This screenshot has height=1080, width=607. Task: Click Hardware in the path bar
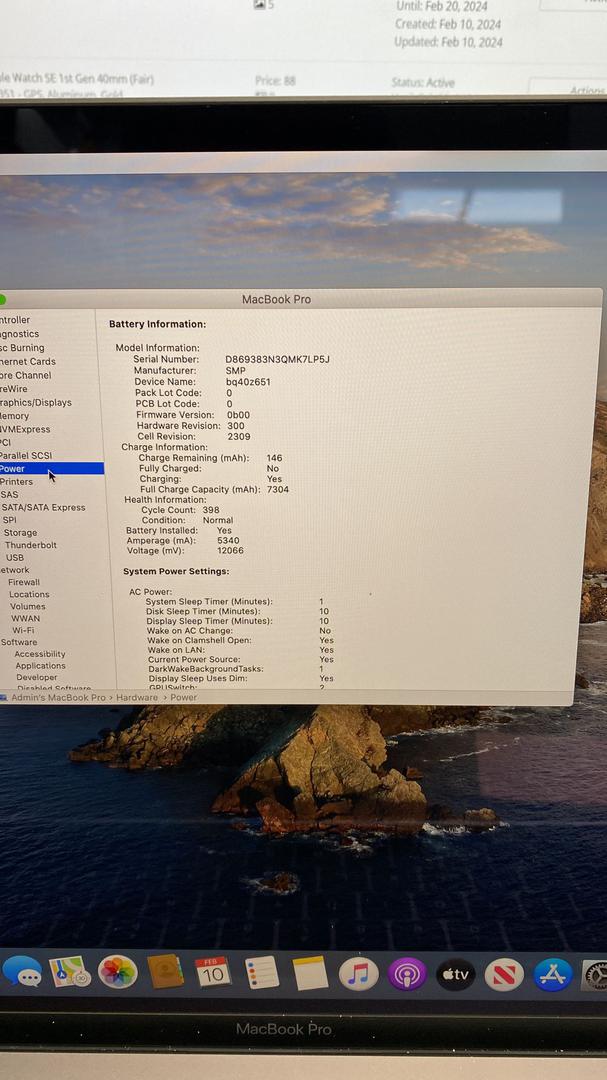(x=136, y=698)
